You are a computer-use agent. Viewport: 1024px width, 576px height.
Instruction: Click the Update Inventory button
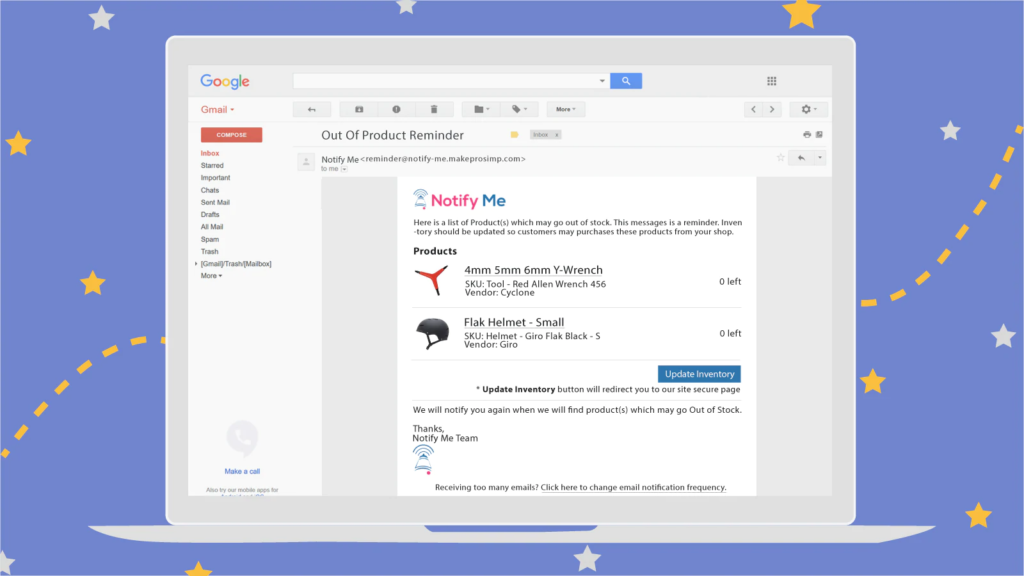coord(699,374)
